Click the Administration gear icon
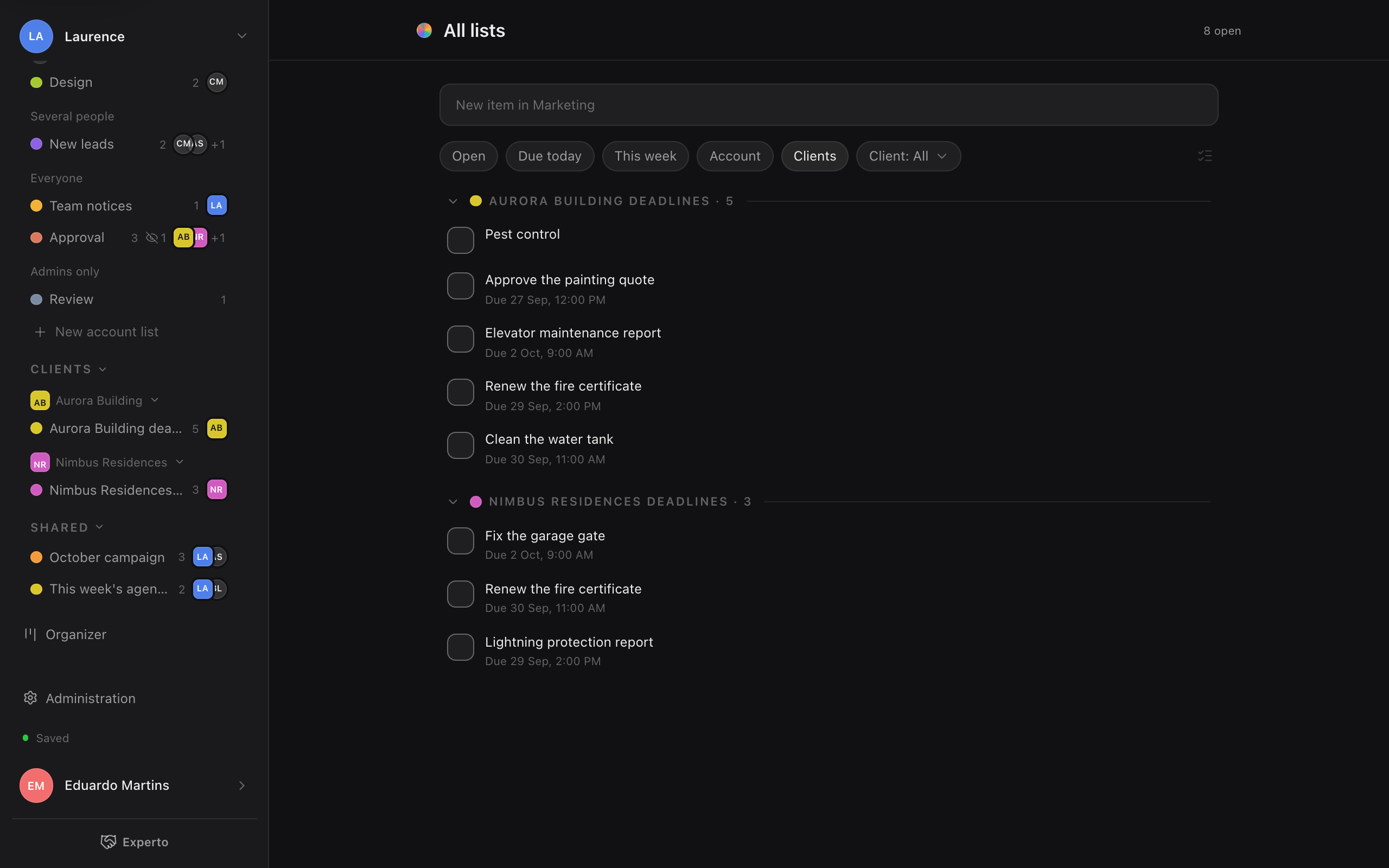The image size is (1389, 868). [30, 698]
